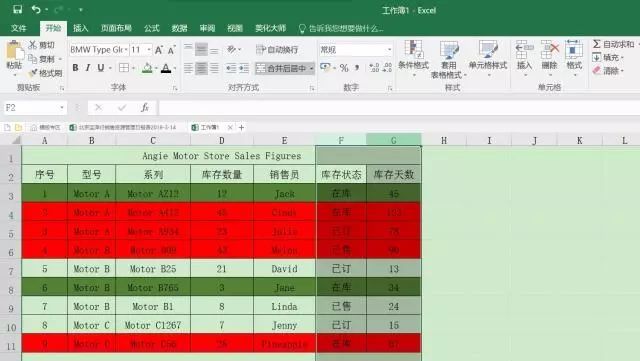Increase font size with large A icon

pos(159,50)
